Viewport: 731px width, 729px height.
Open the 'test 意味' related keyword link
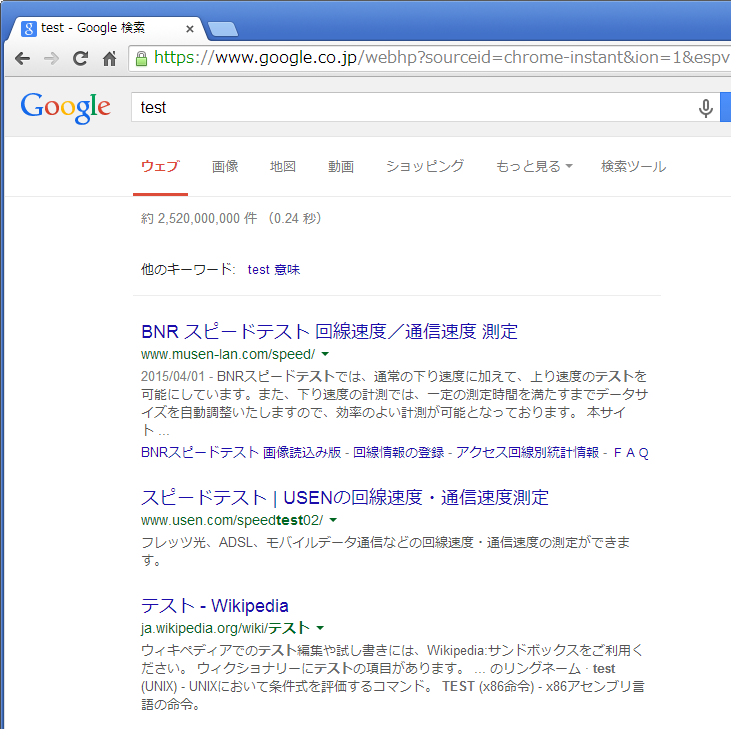tap(274, 269)
